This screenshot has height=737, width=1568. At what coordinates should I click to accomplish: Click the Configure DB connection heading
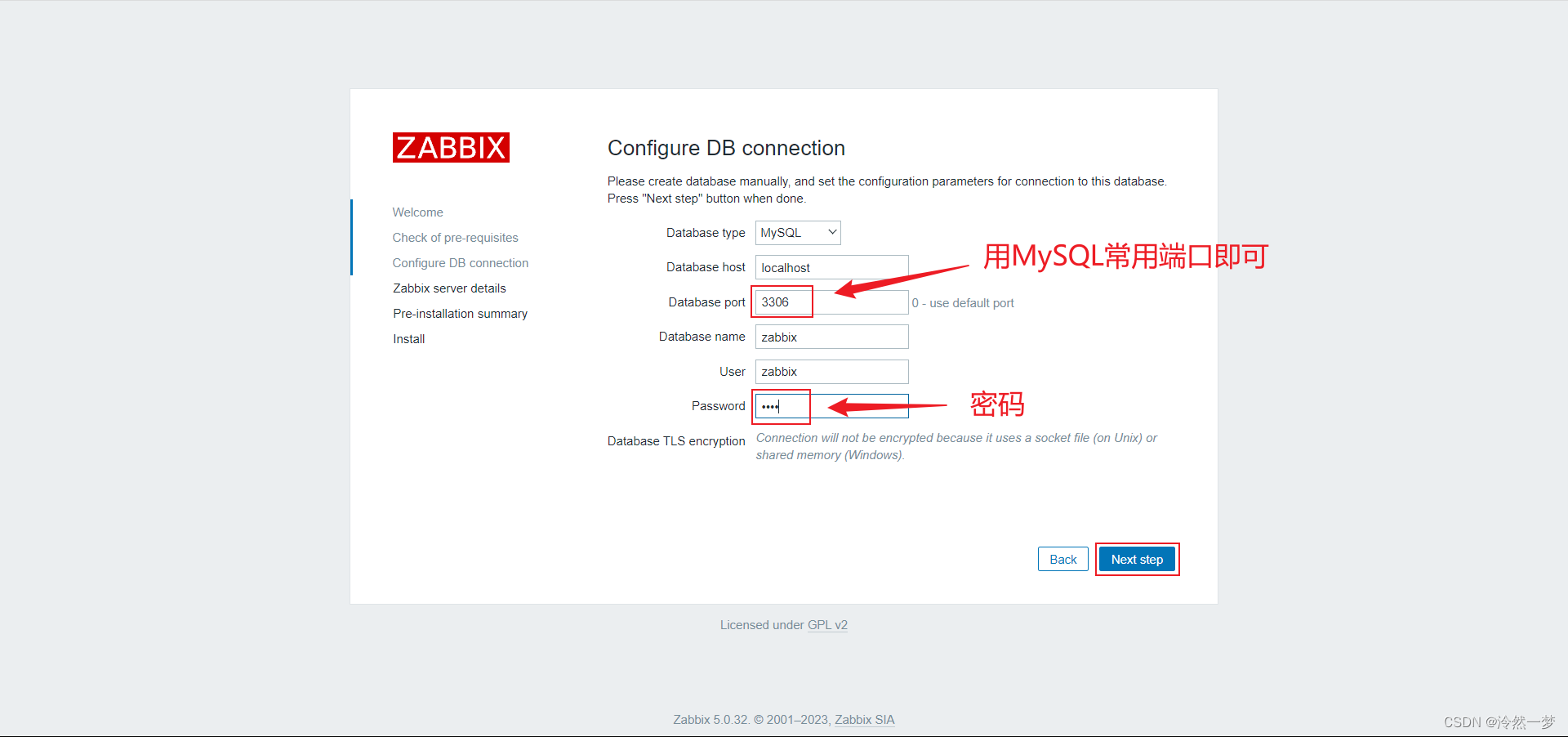[x=726, y=148]
